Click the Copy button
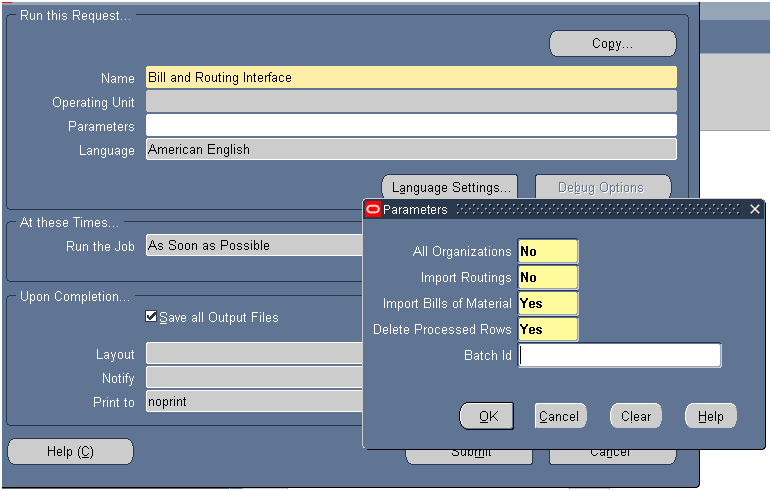772x491 pixels. click(x=612, y=44)
